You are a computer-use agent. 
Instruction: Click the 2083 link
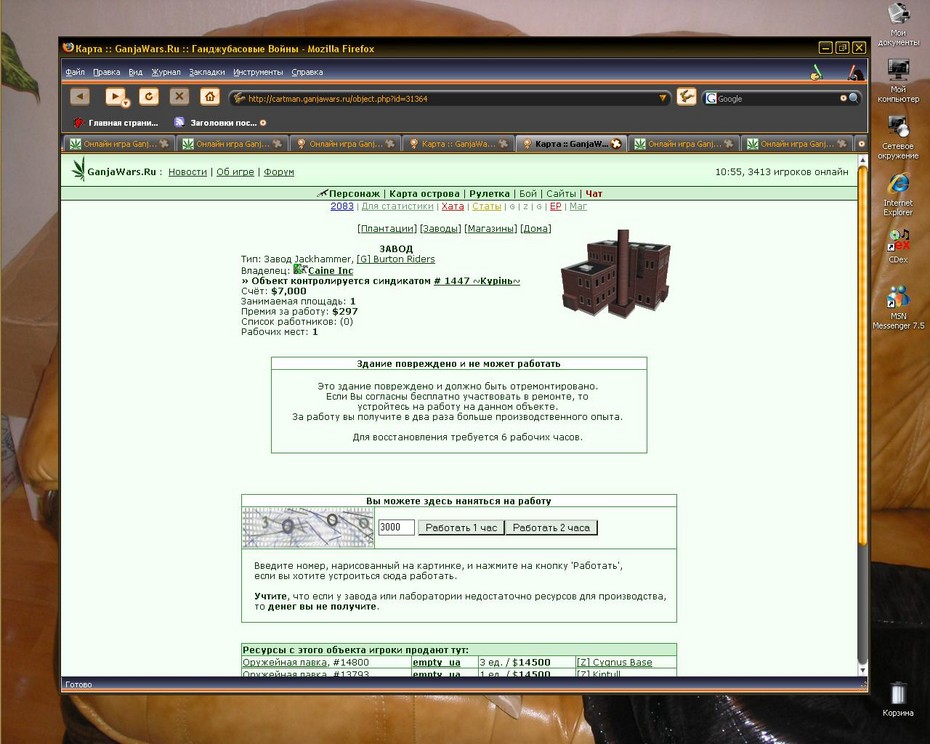(x=342, y=206)
